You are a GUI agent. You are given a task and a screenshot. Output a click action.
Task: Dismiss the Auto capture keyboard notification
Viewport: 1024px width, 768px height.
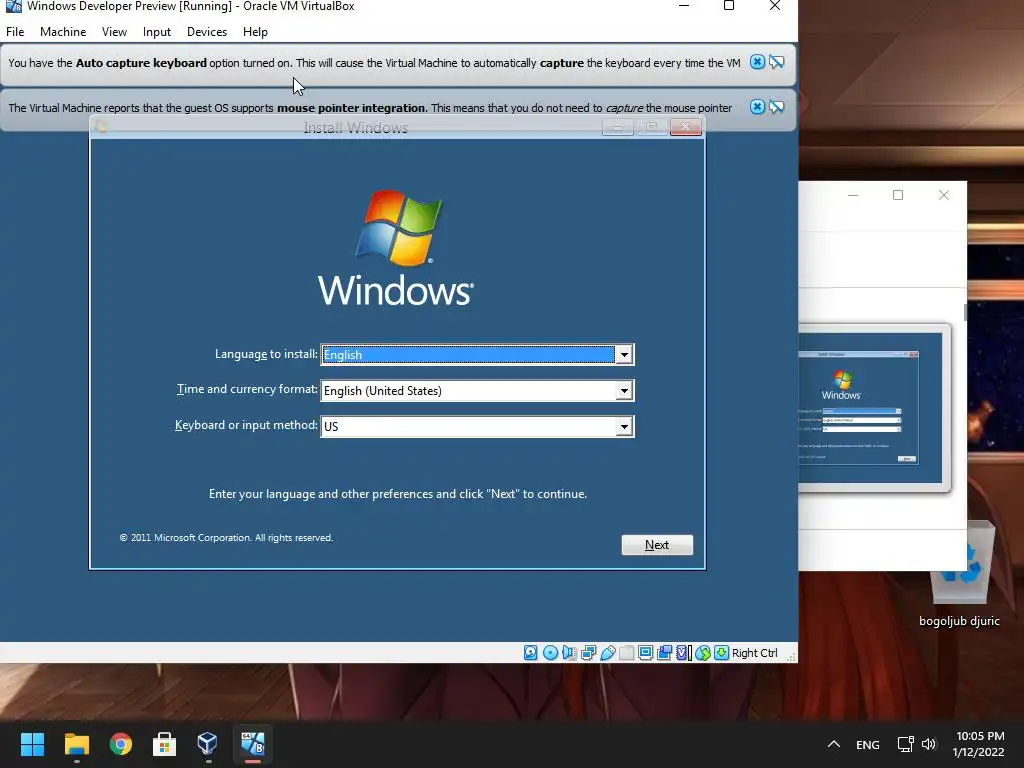[x=757, y=62]
